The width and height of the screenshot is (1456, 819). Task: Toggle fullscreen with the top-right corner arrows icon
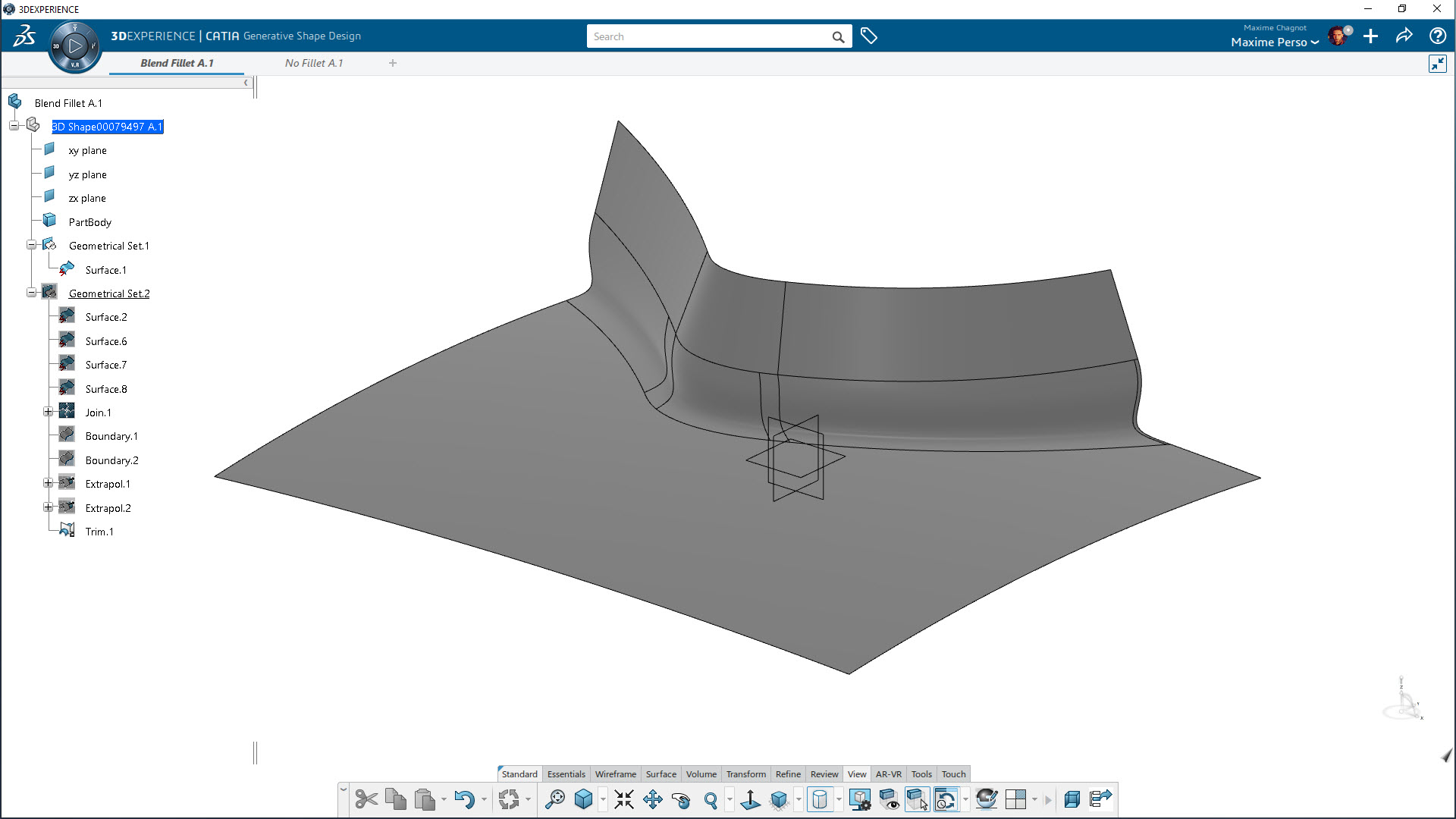tap(1437, 64)
